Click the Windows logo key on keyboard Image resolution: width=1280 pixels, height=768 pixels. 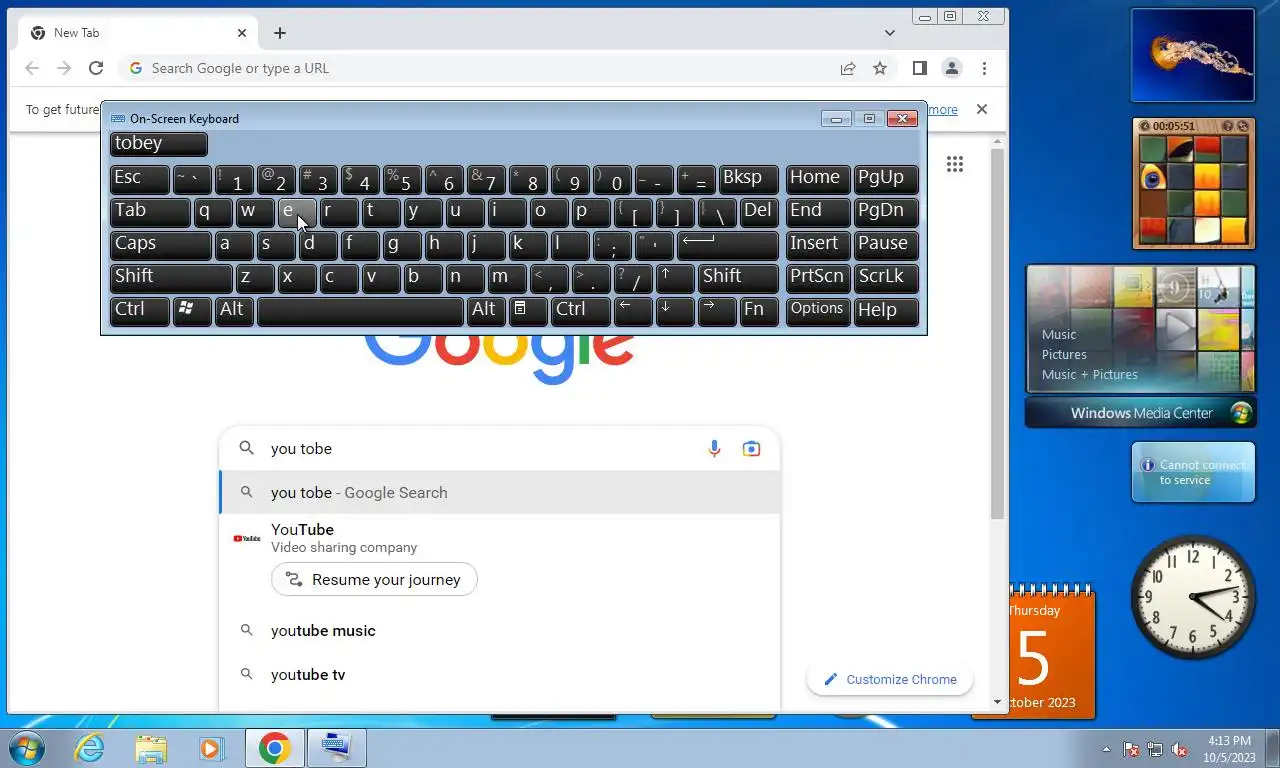pyautogui.click(x=192, y=312)
